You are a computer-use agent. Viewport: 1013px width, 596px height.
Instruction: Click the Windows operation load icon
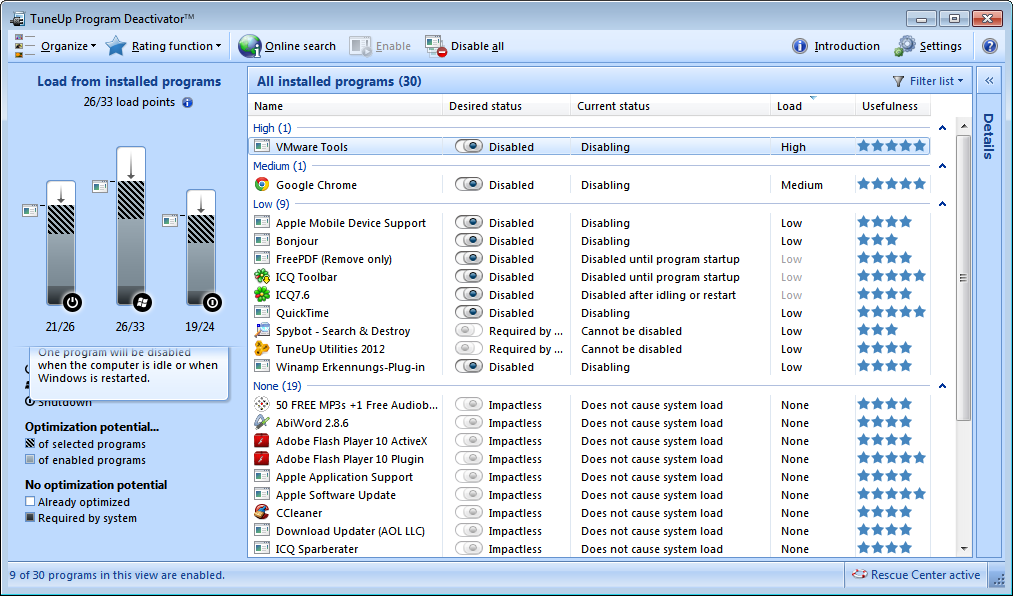tap(142, 302)
